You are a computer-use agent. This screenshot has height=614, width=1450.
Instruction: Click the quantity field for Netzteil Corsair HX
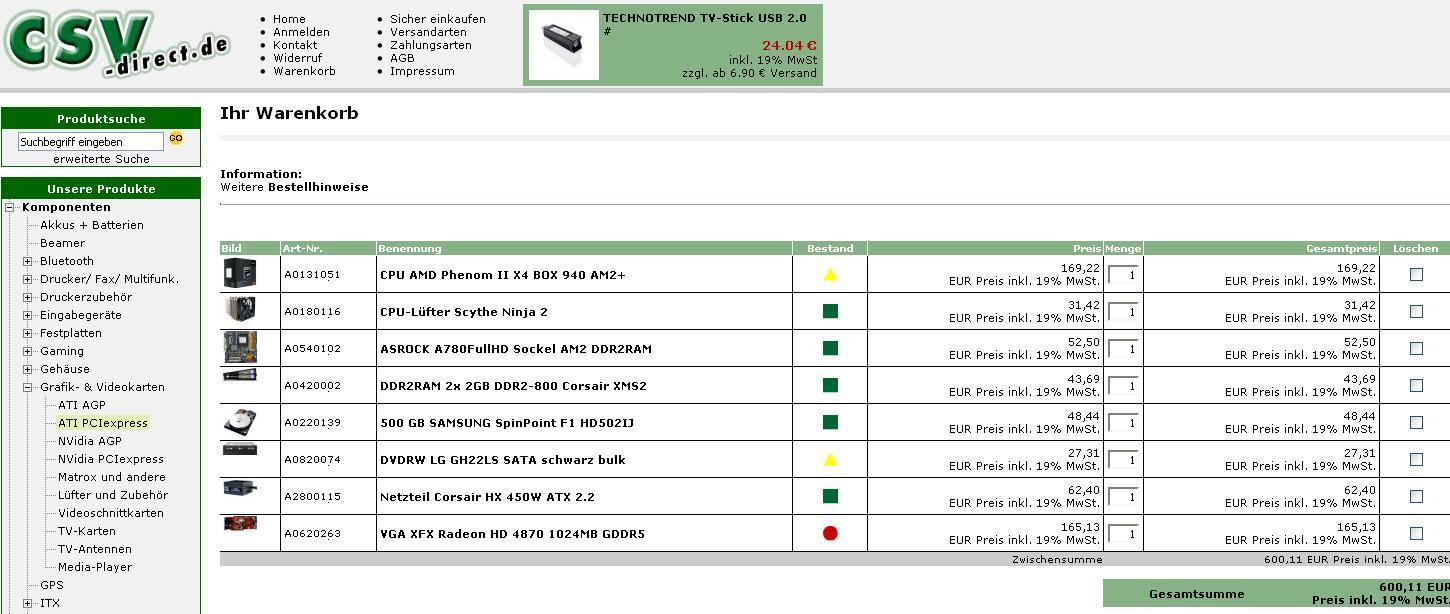(1123, 497)
